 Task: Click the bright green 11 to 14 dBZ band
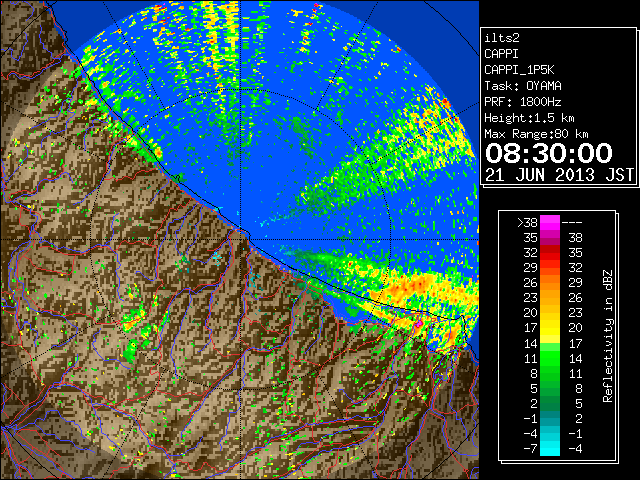[x=550, y=358]
